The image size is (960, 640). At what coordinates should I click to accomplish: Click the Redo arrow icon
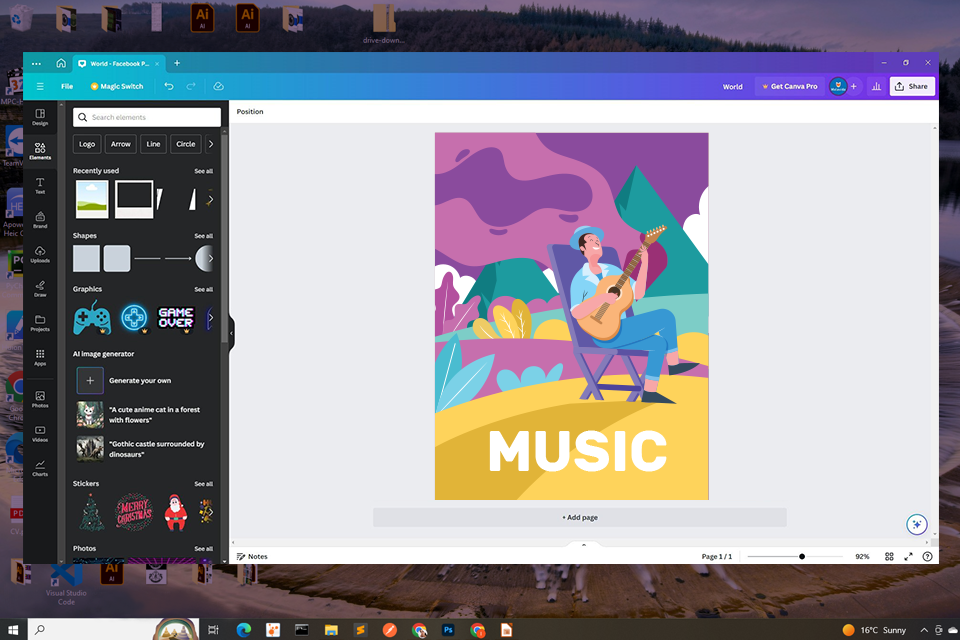point(191,86)
